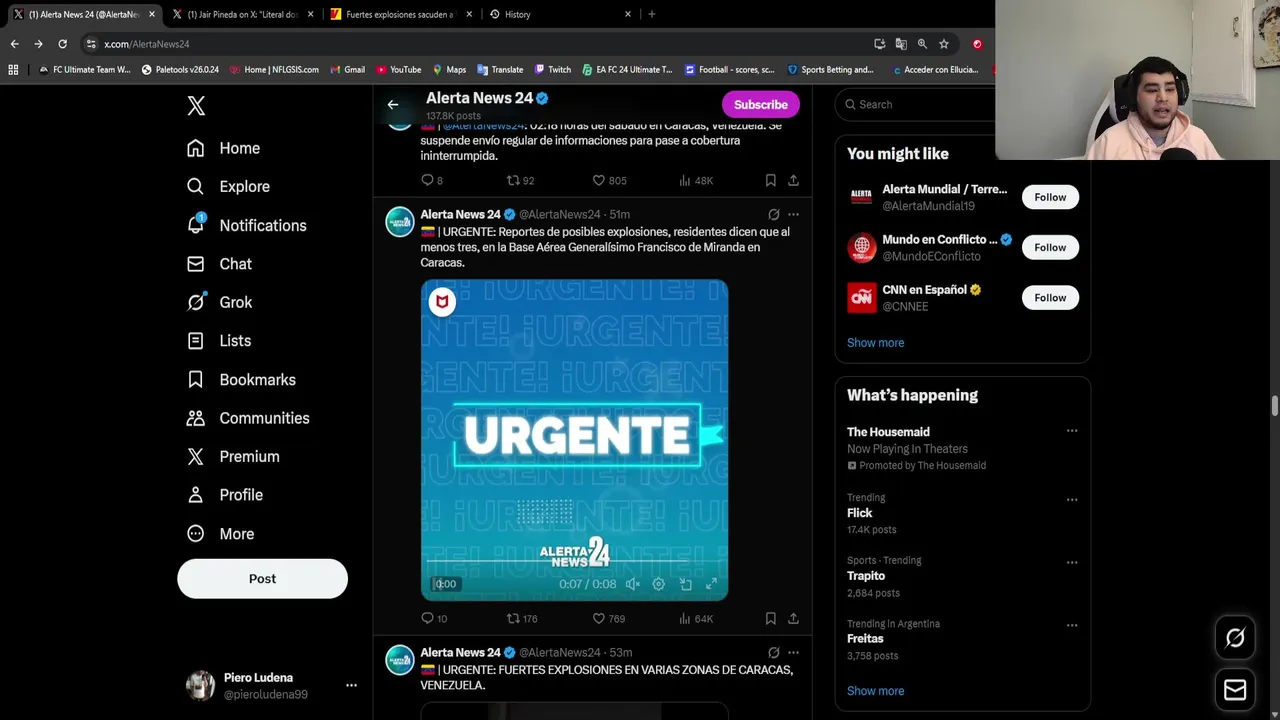
Task: Toggle picture-in-picture on the video
Action: tap(685, 584)
